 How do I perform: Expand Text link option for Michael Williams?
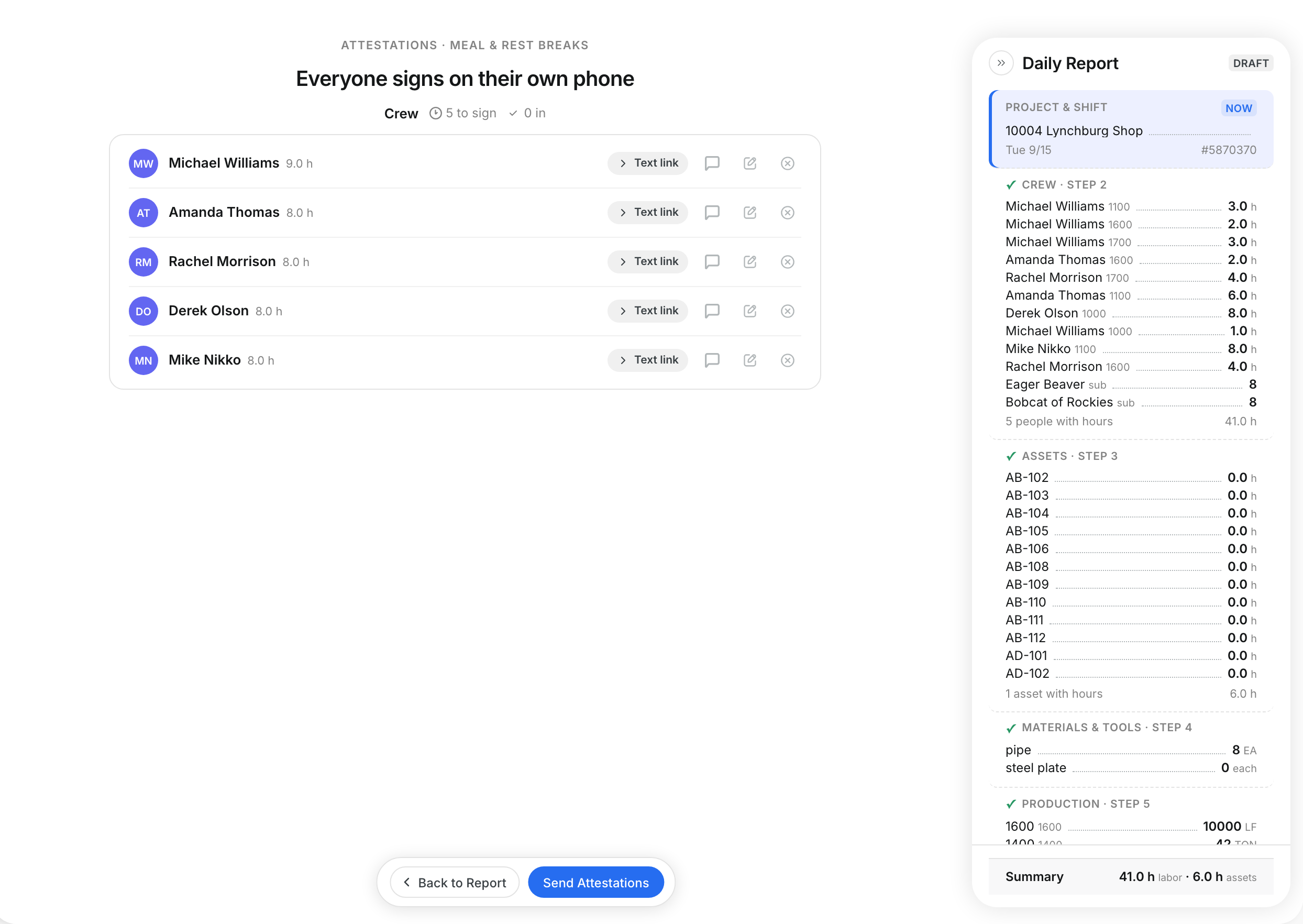pyautogui.click(x=647, y=163)
